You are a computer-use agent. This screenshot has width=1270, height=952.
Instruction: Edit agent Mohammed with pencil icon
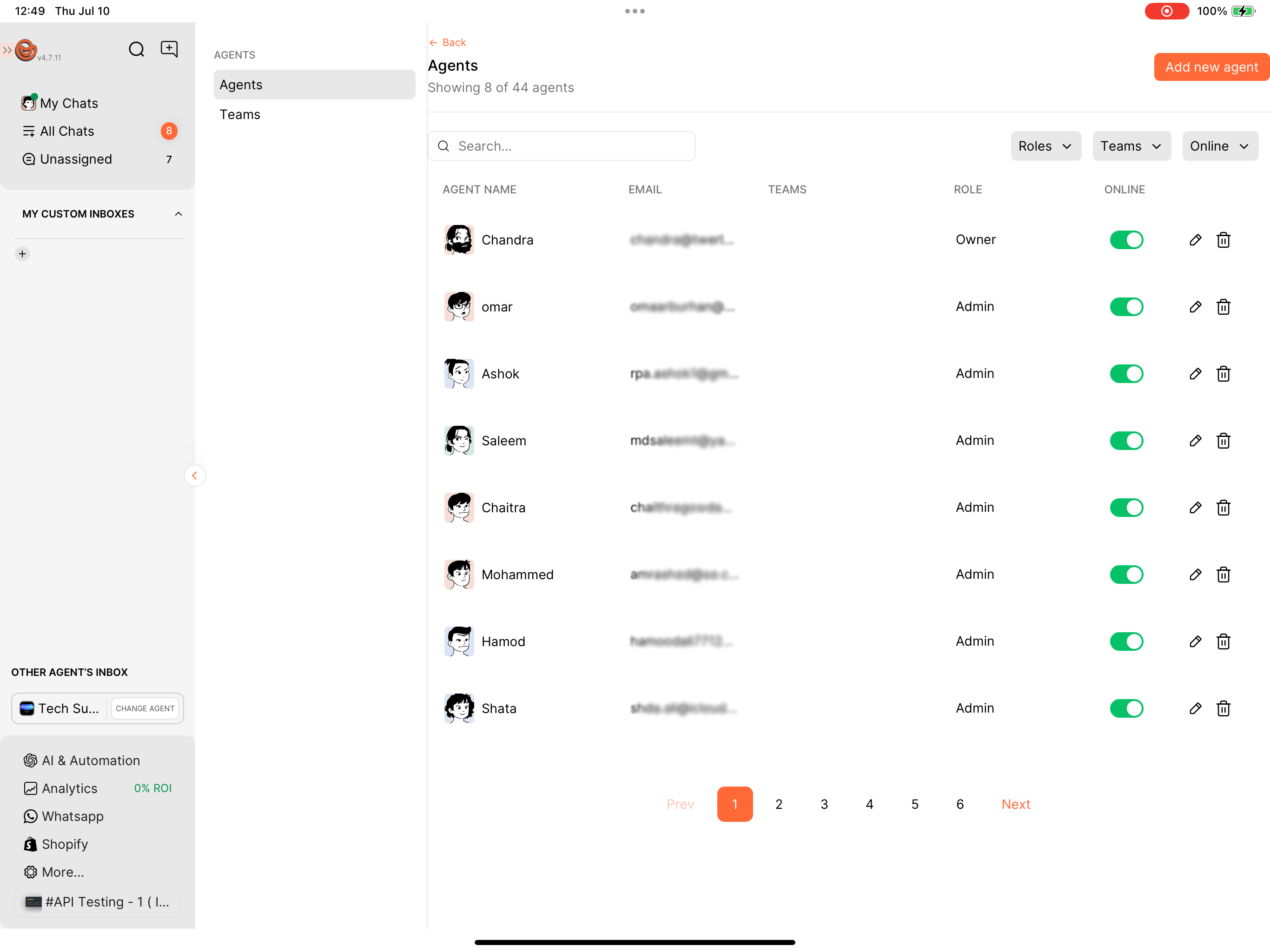pyautogui.click(x=1195, y=574)
